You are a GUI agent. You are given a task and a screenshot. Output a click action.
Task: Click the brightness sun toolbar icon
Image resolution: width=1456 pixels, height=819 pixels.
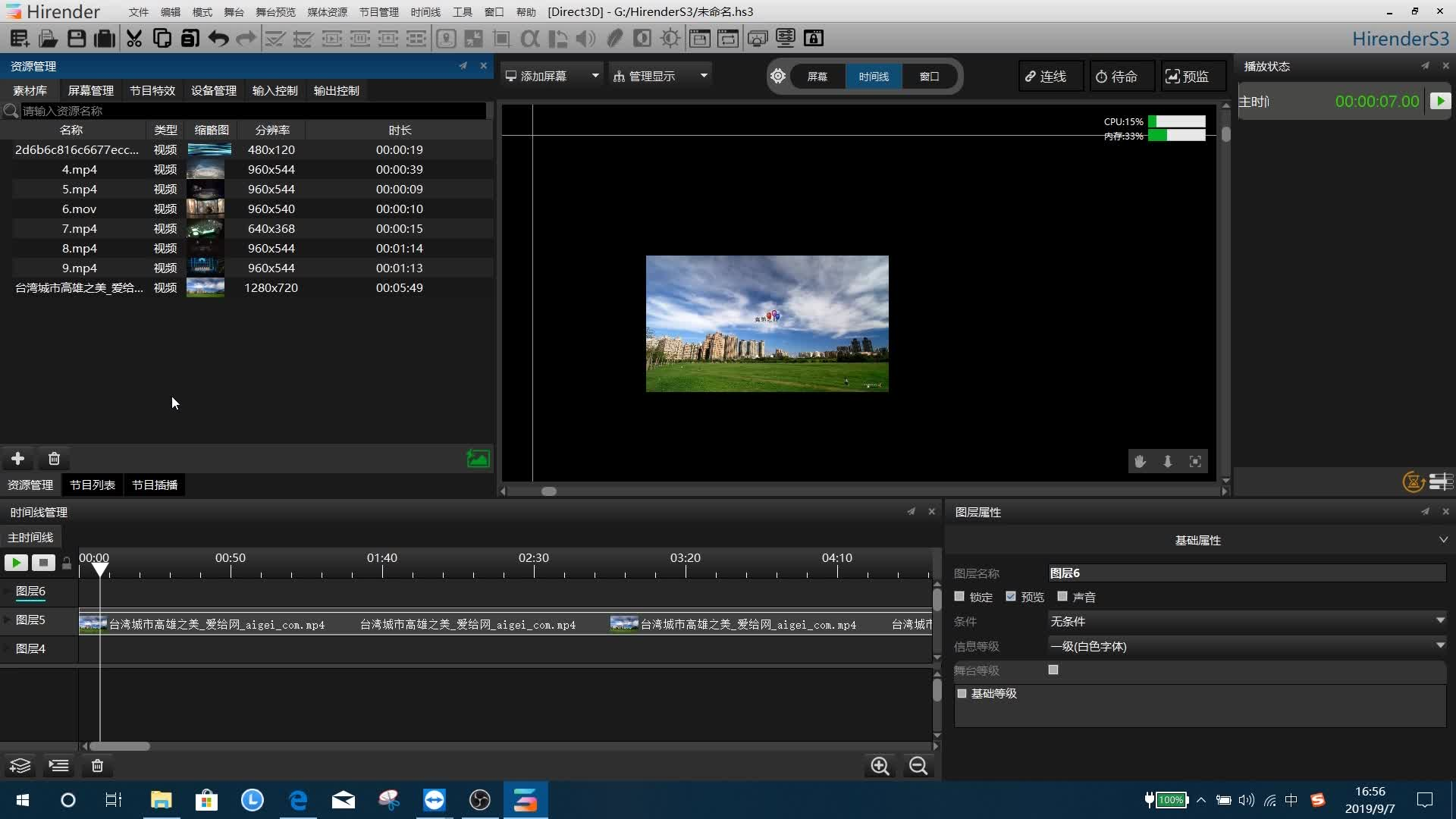670,38
